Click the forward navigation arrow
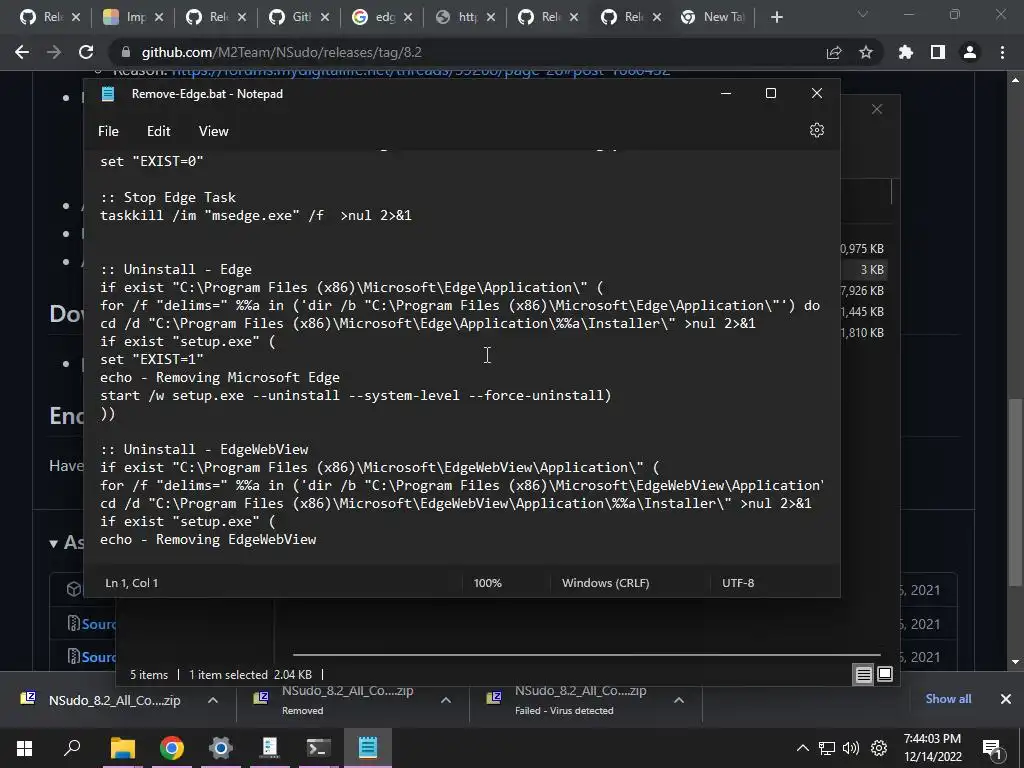This screenshot has height=768, width=1024. click(x=54, y=52)
